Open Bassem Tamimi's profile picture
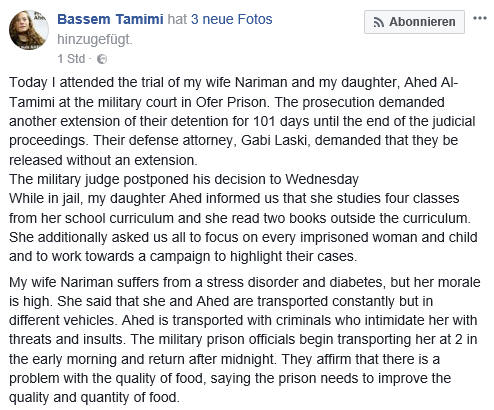This screenshot has height=410, width=494. (x=29, y=30)
